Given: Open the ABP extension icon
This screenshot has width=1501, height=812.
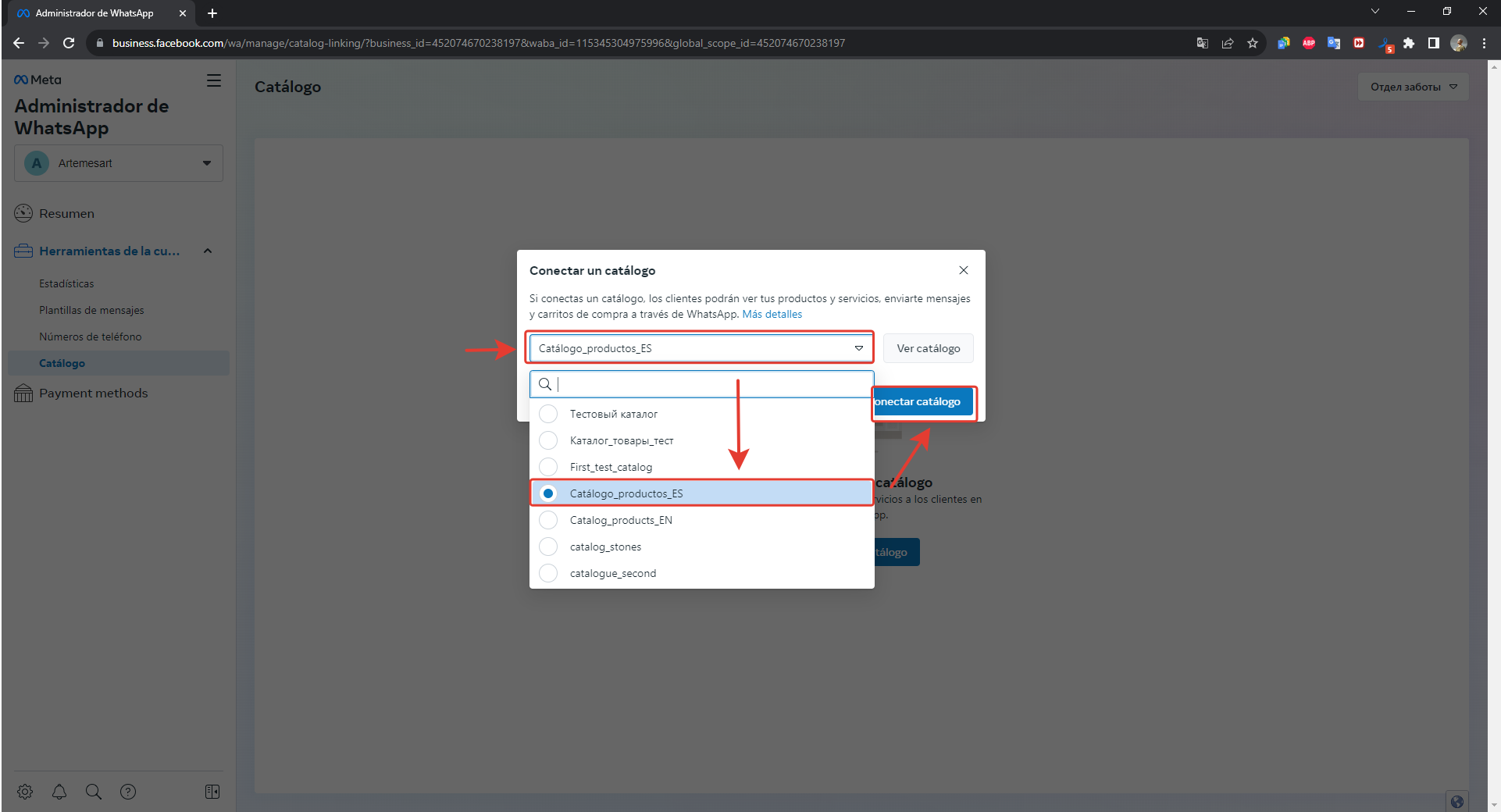Looking at the screenshot, I should coord(1309,43).
